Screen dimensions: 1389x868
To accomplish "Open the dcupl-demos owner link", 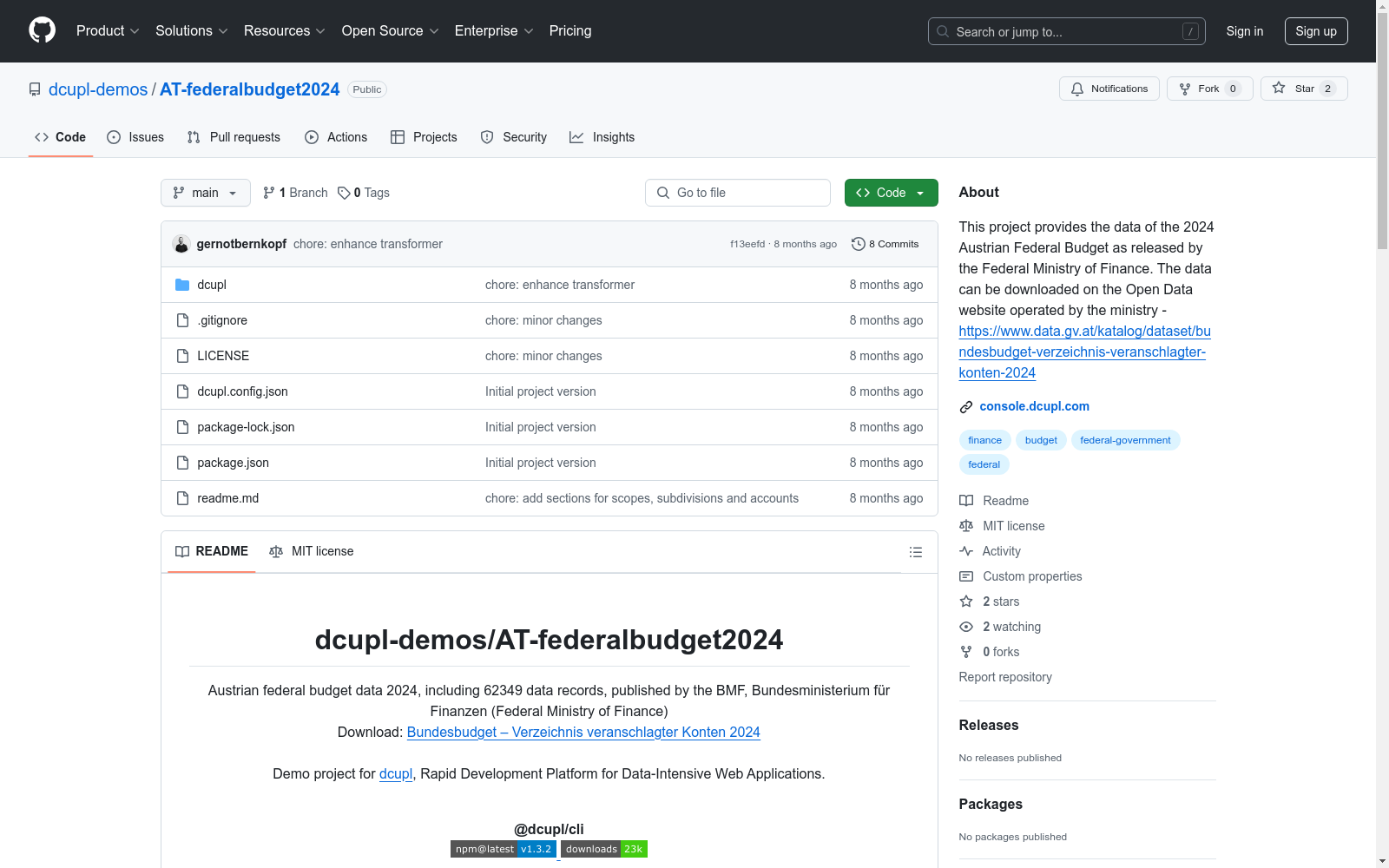I will [98, 89].
